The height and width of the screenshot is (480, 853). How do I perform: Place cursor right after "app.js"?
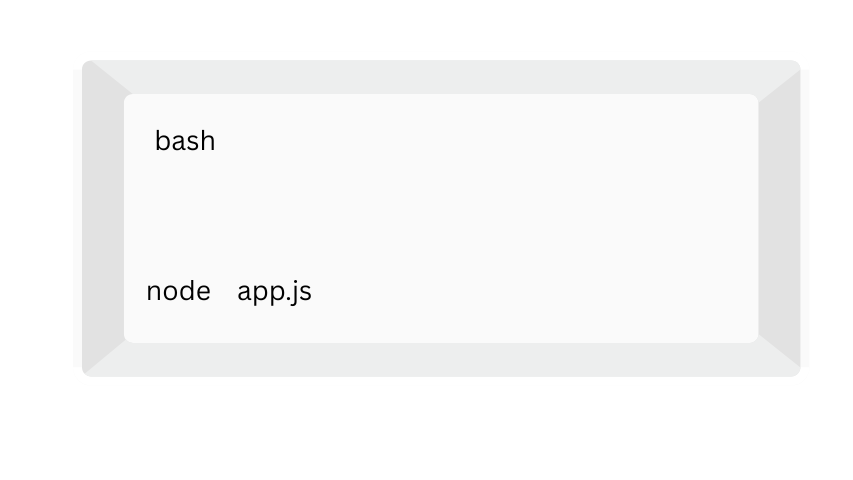click(x=314, y=291)
